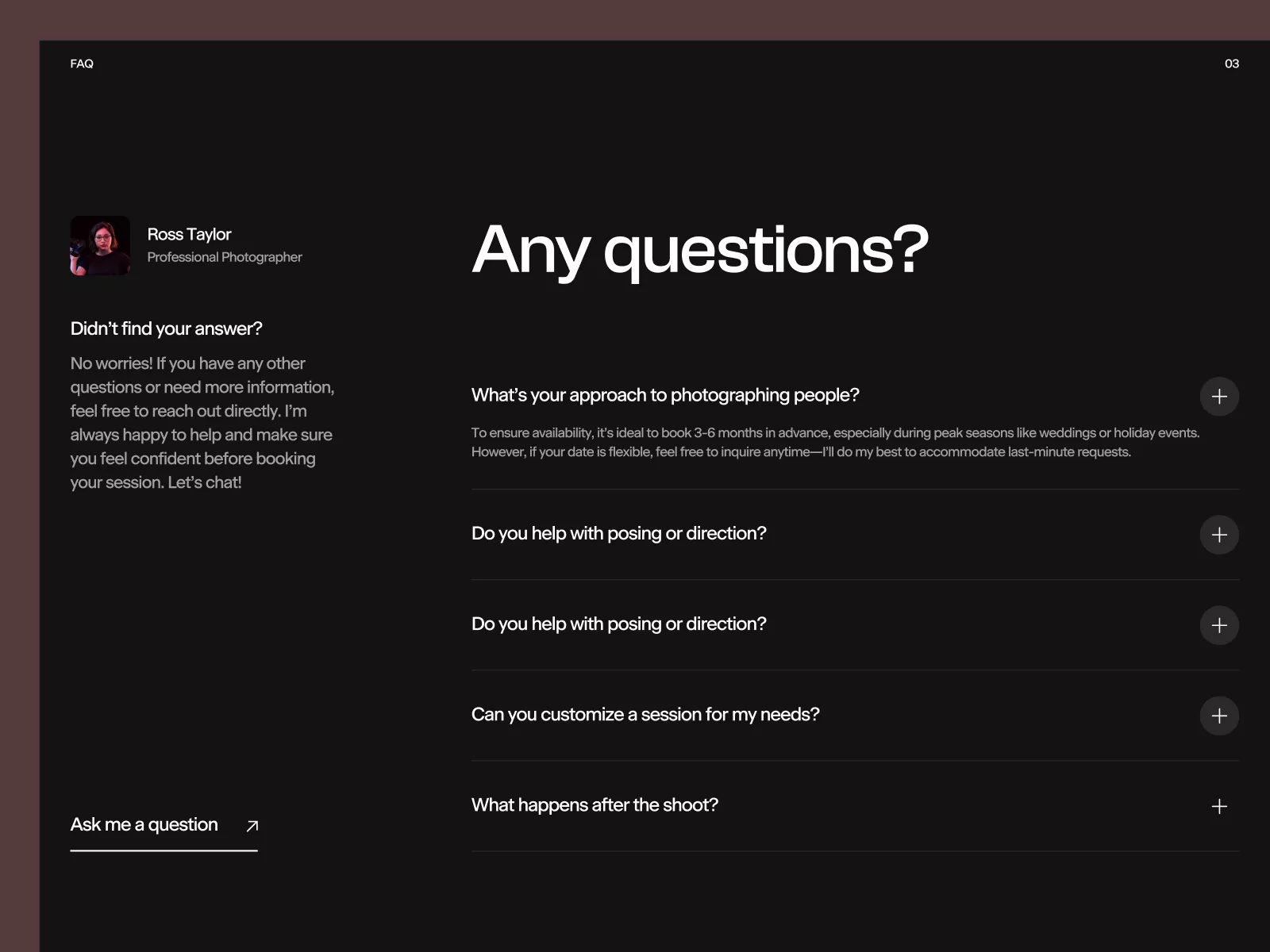Click plus icon next to after-shoot question
The width and height of the screenshot is (1270, 952).
pyautogui.click(x=1219, y=806)
